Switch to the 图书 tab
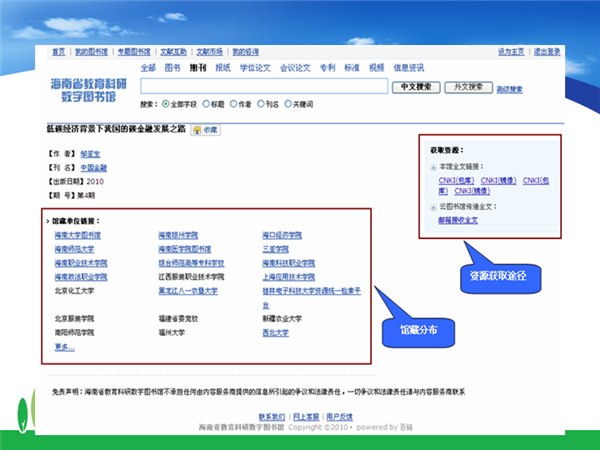 tap(173, 68)
